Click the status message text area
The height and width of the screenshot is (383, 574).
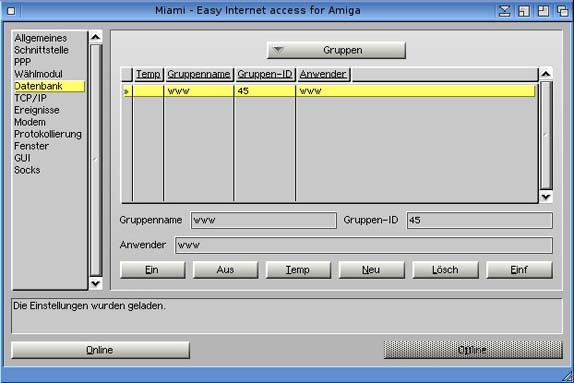(287, 316)
